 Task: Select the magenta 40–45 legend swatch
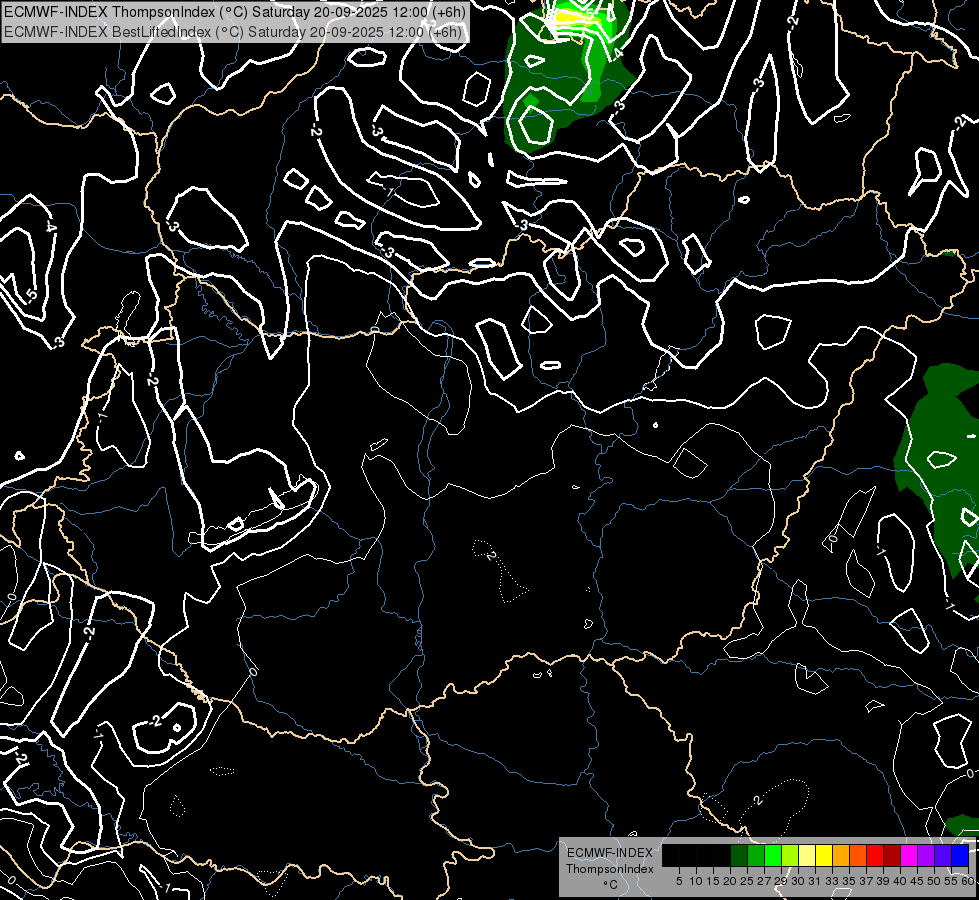[x=910, y=855]
